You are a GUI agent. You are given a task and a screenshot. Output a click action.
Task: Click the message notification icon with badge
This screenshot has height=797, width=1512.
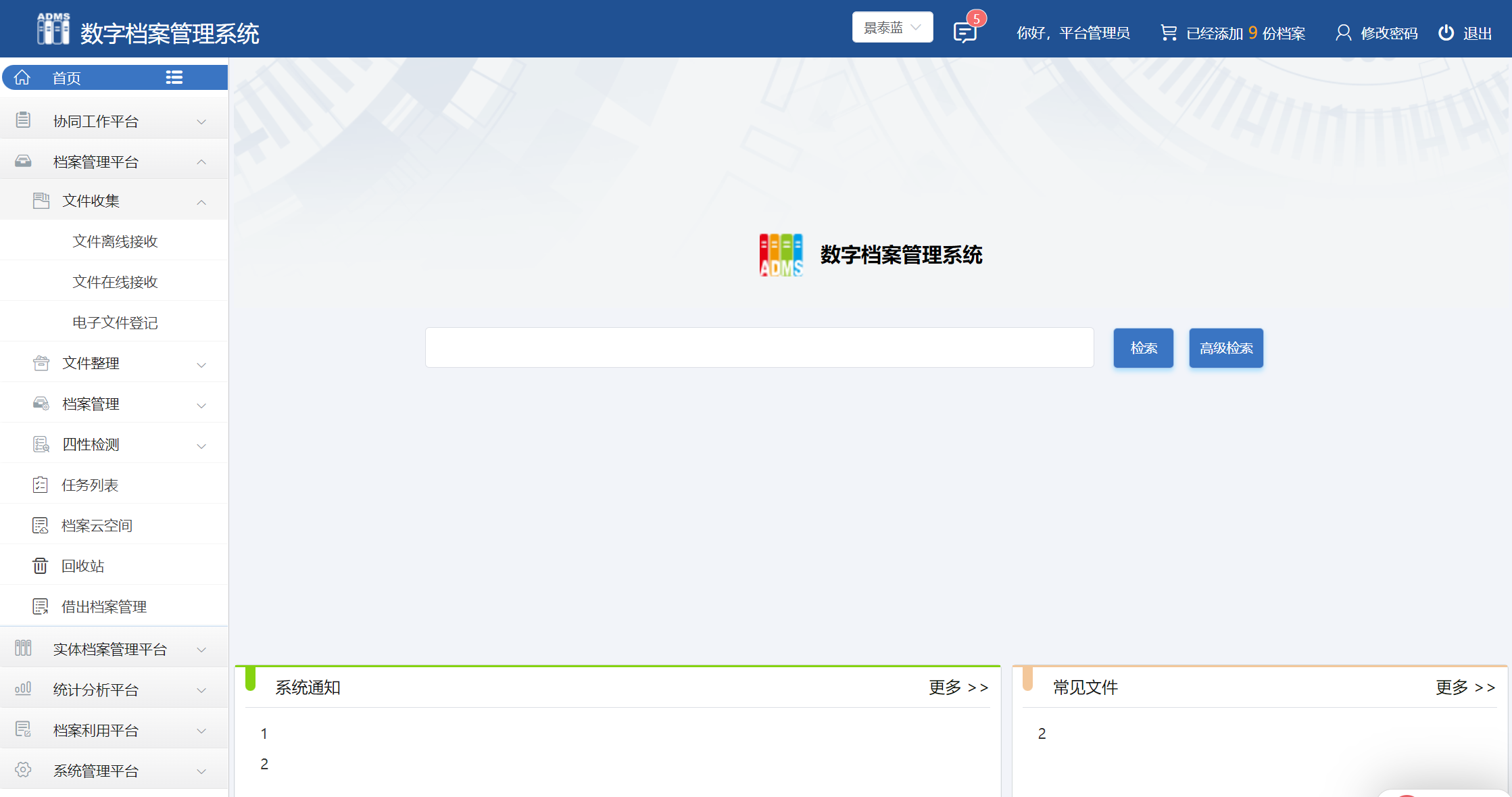coord(965,32)
